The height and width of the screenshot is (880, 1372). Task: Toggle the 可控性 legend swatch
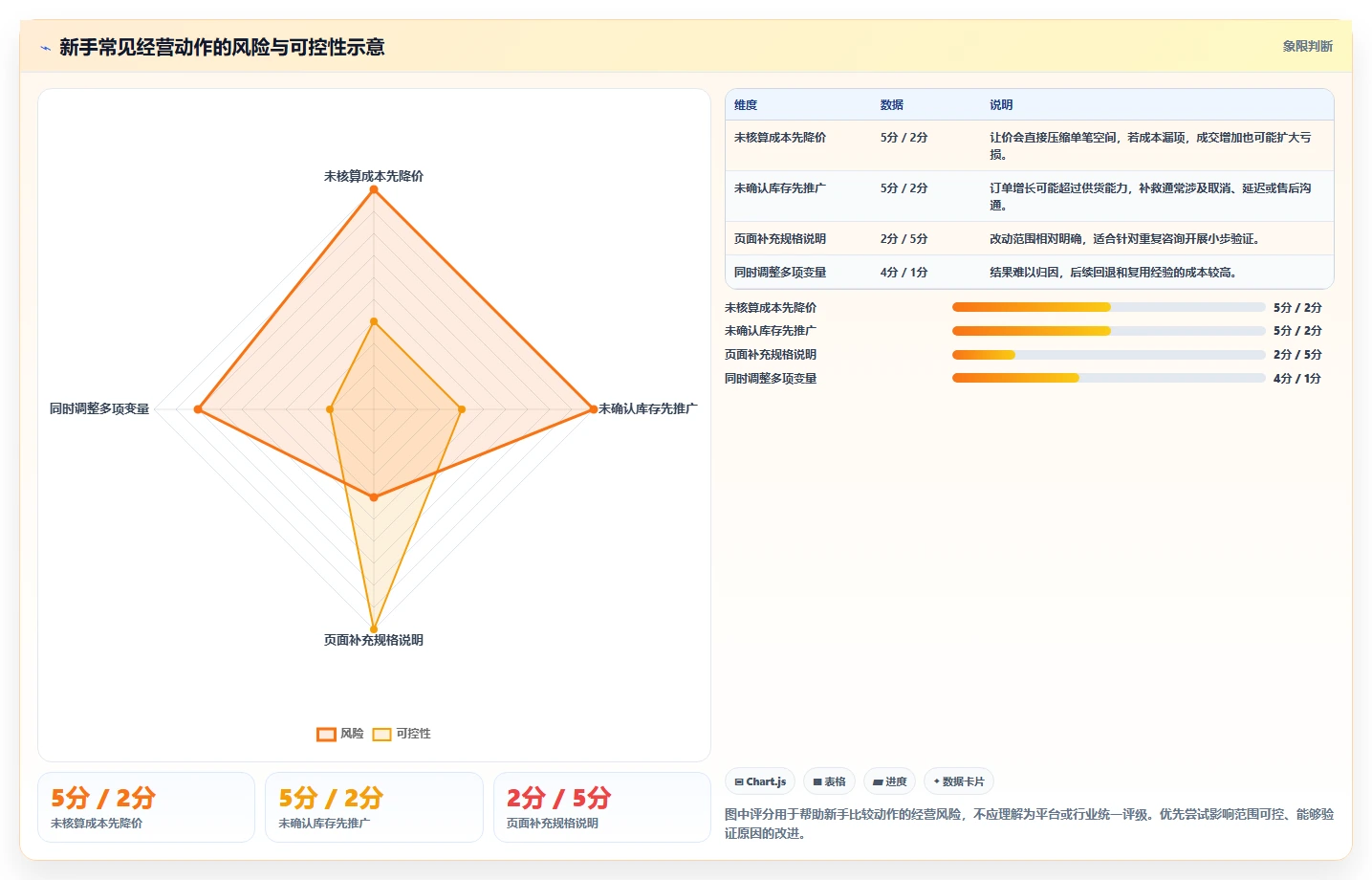(x=382, y=734)
